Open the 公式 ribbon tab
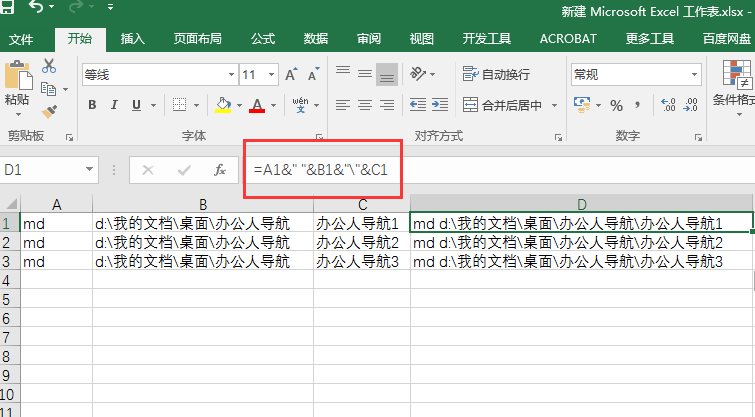Screen dimensions: 755x417 262,39
